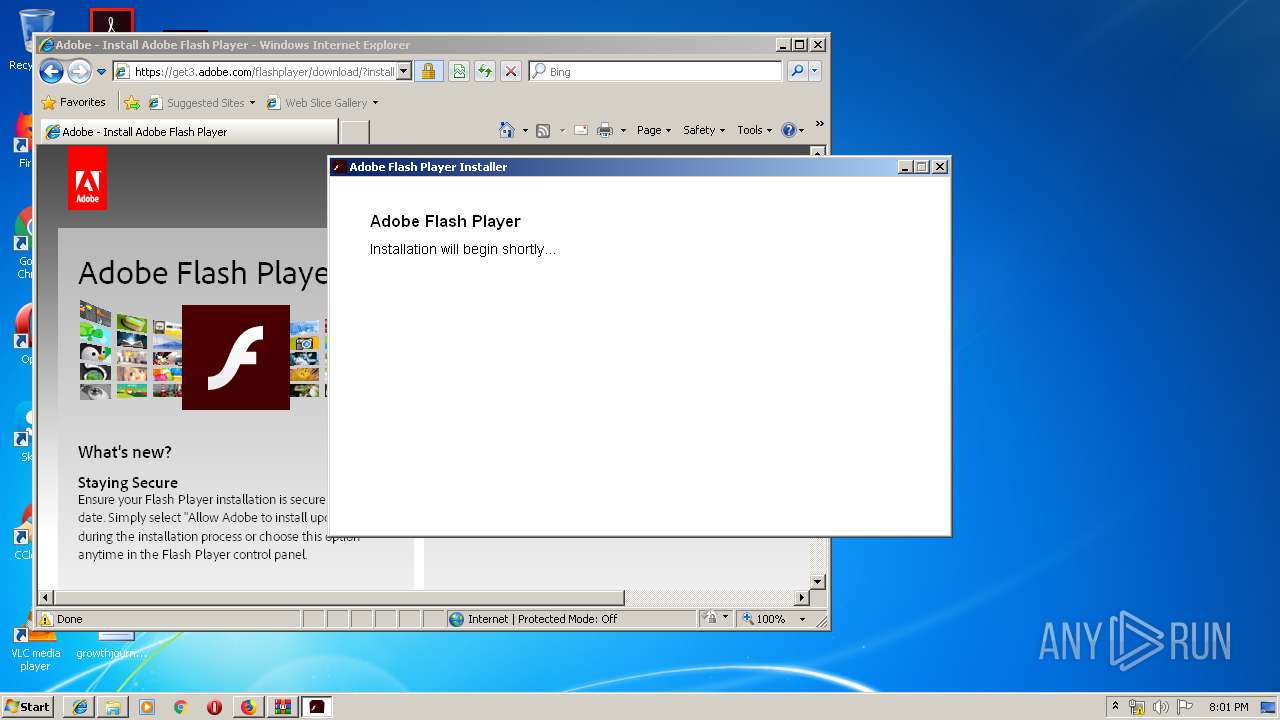
Task: Click the IE Forward arrow button
Action: point(79,71)
